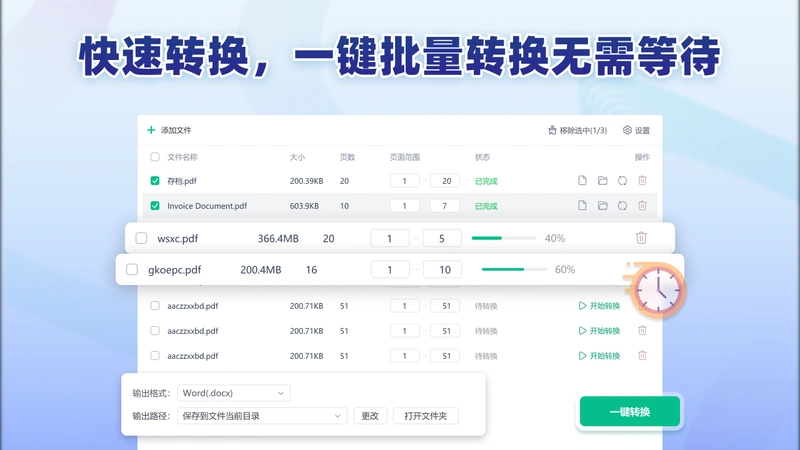Viewport: 800px width, 450px height.
Task: Delete Invoice Document.pdf using trash icon
Action: point(642,206)
